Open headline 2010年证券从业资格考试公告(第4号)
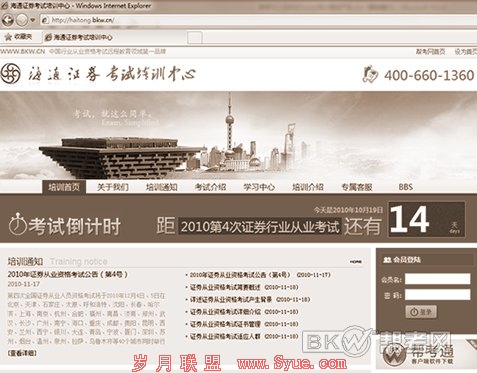The width and height of the screenshot is (477, 373). 67,274
